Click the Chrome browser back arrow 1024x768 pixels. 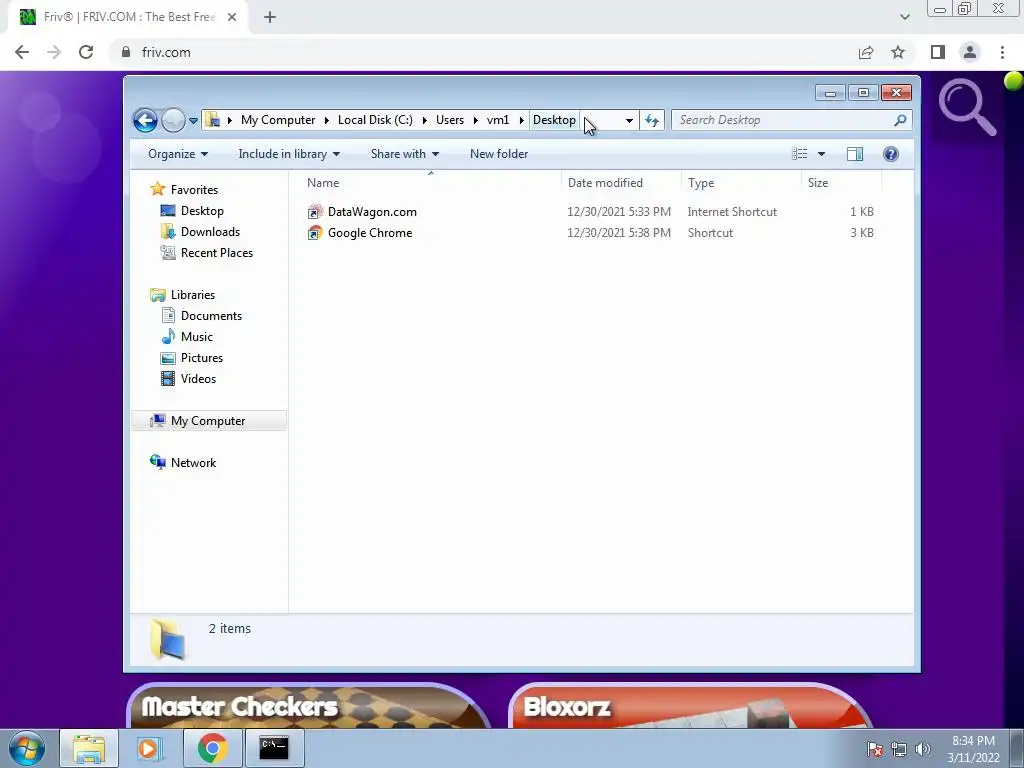click(x=22, y=52)
